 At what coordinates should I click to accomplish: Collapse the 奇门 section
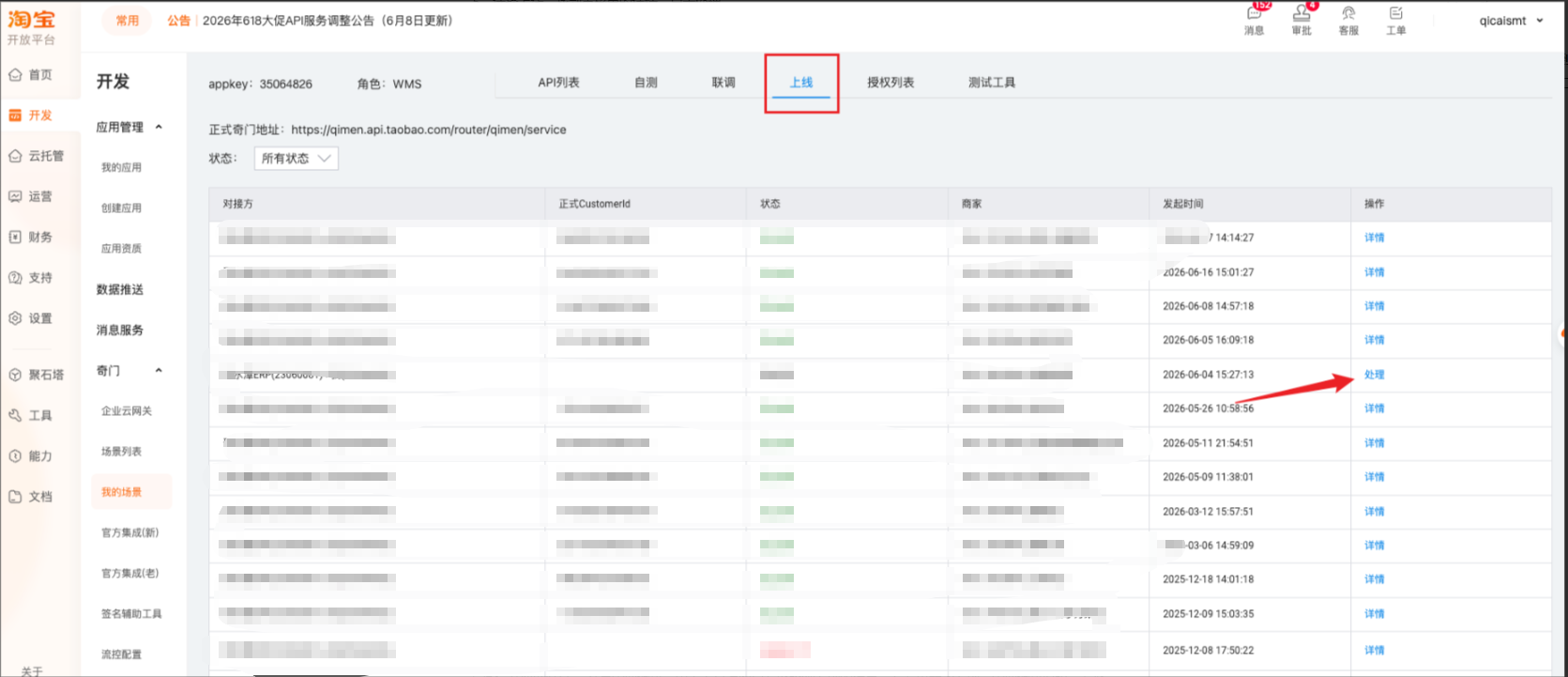129,371
